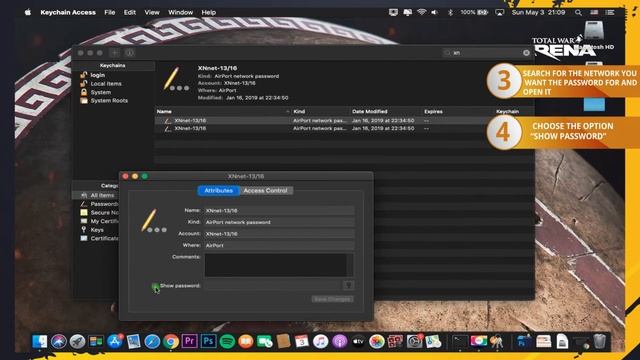This screenshot has height=360, width=640.
Task: Open Photos from the Dock
Action: point(377,341)
